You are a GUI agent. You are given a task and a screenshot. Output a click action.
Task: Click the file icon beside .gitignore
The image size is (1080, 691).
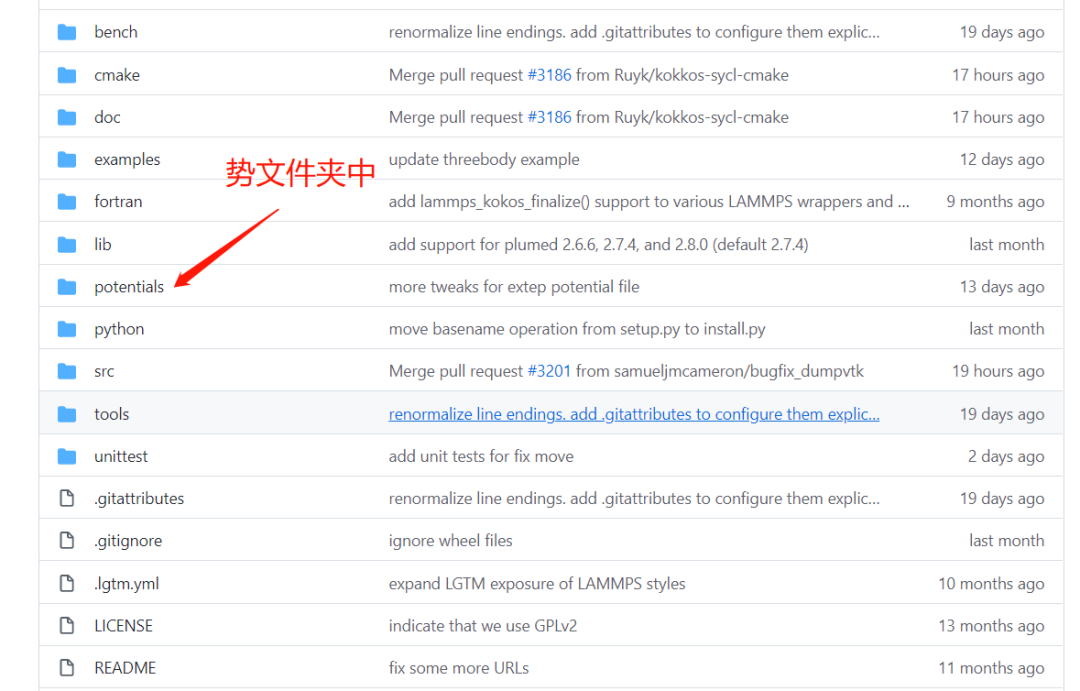coord(66,540)
